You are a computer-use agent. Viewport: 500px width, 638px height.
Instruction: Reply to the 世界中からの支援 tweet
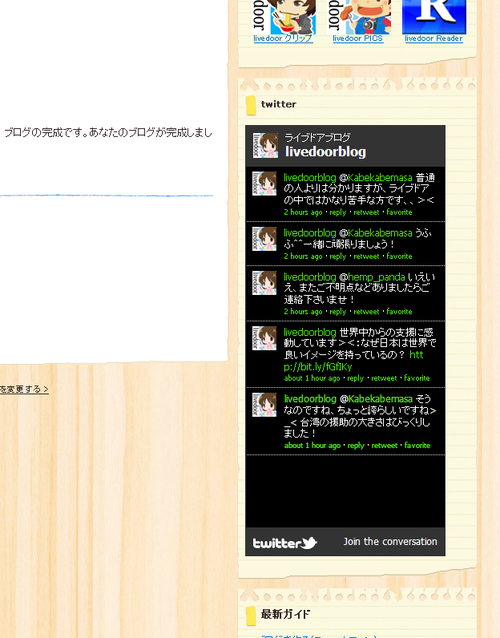click(356, 378)
